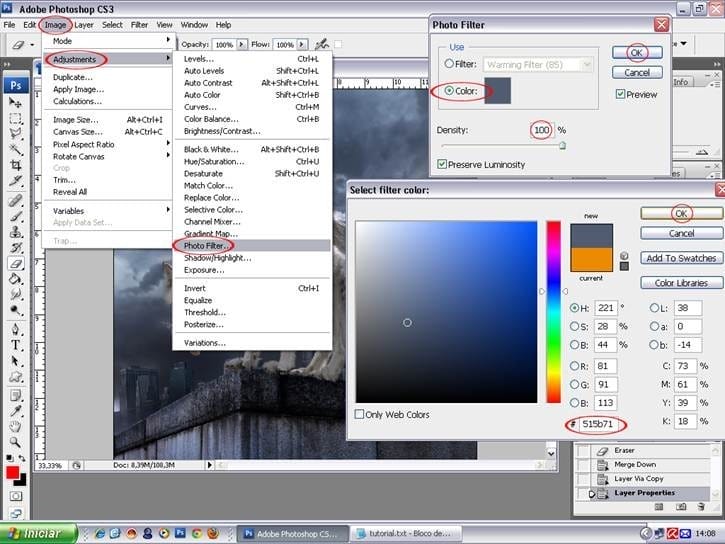Open the Filter menu
The image size is (725, 544).
[139, 25]
